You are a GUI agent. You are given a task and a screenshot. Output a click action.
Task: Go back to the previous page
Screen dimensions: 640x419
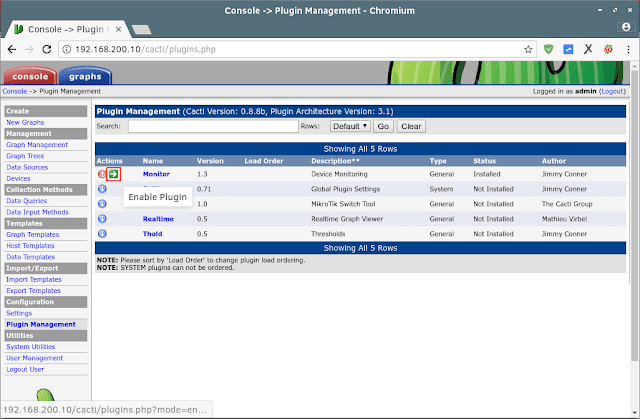[12, 49]
